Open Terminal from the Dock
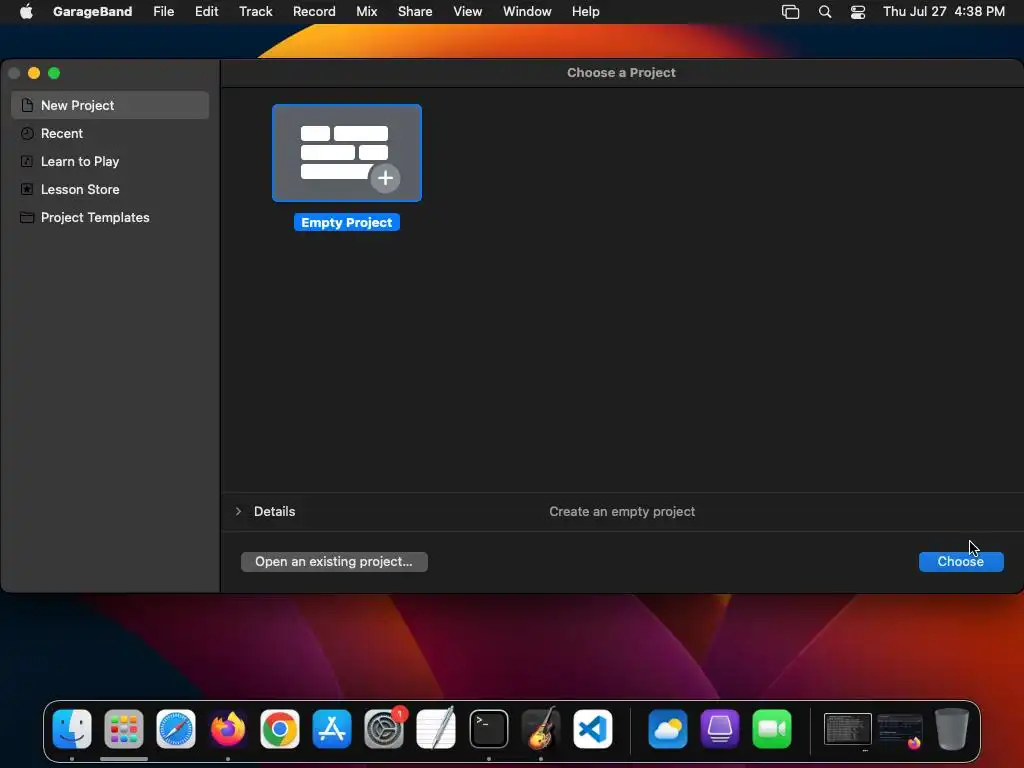 [x=488, y=729]
